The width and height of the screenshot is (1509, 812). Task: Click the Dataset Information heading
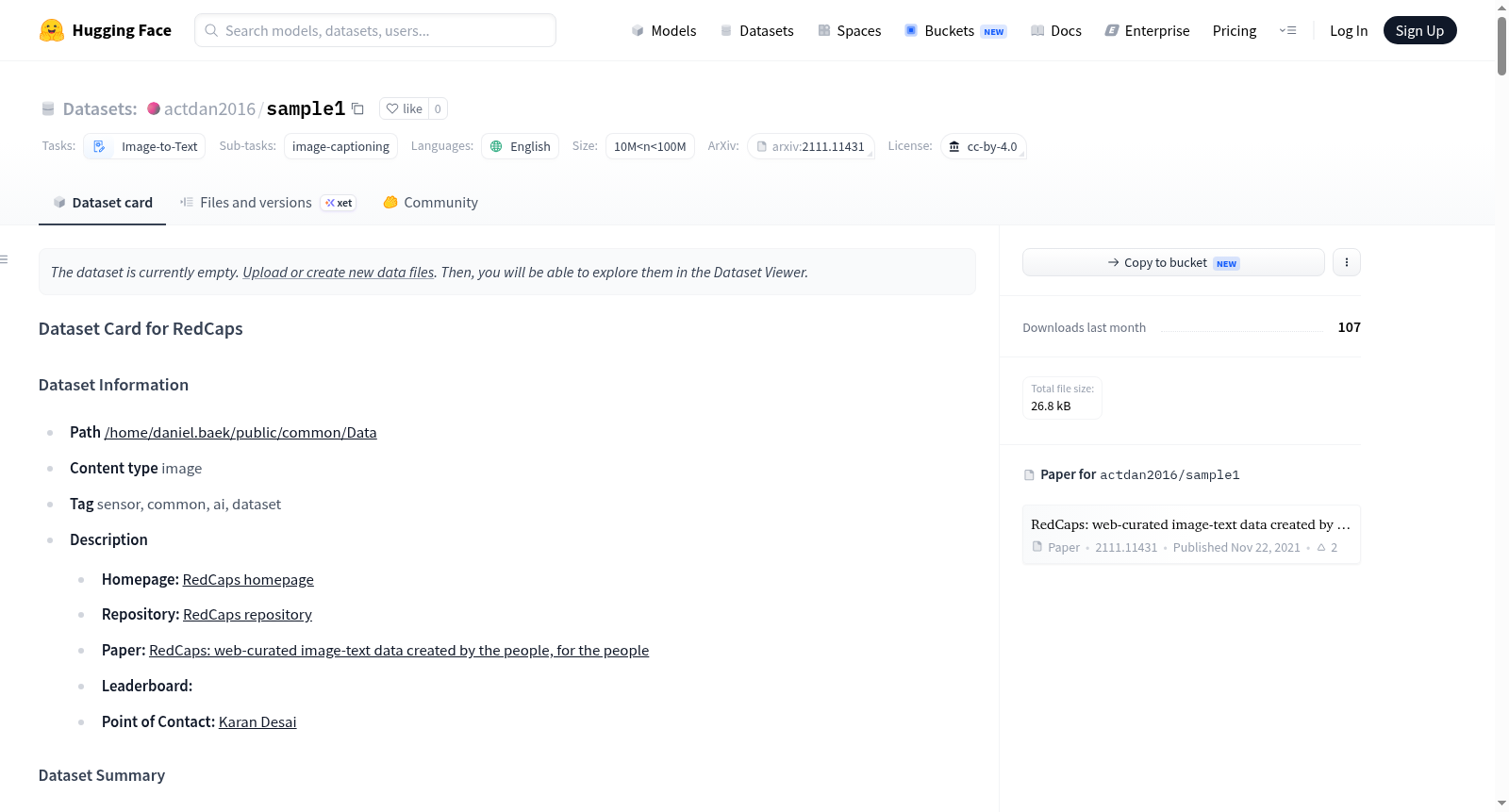113,385
